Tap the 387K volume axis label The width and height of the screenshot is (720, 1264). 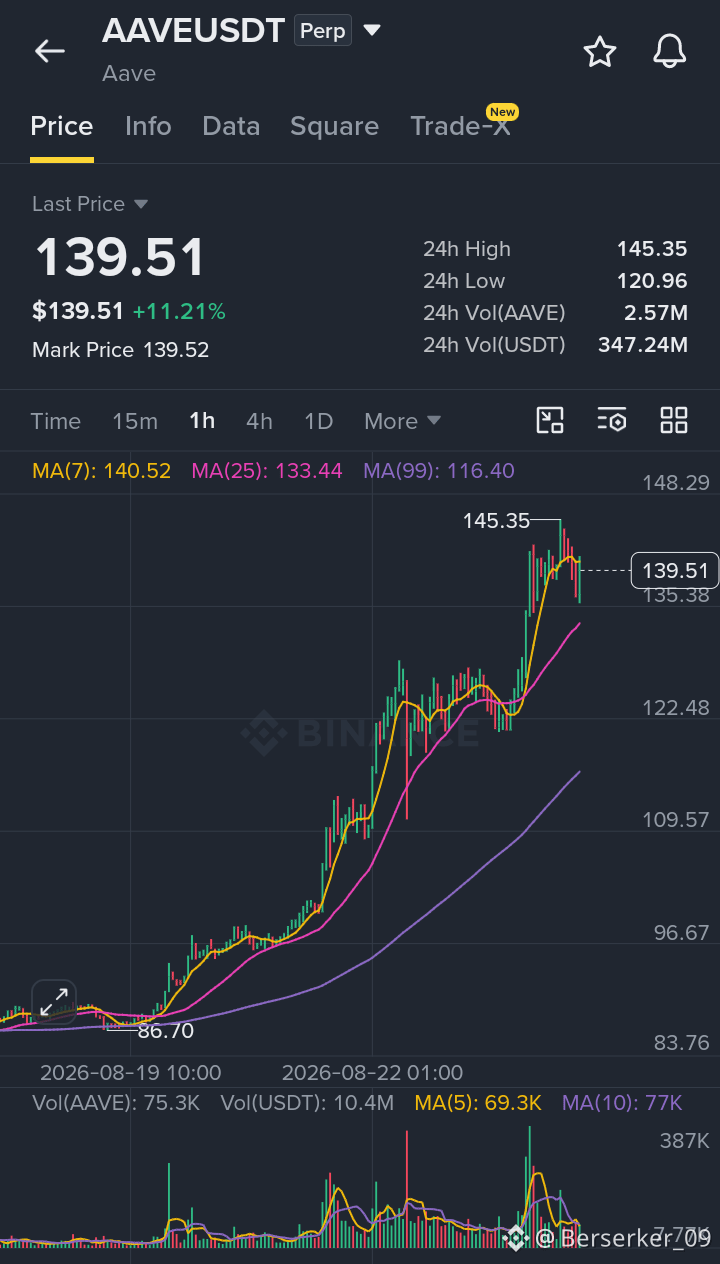[684, 1141]
